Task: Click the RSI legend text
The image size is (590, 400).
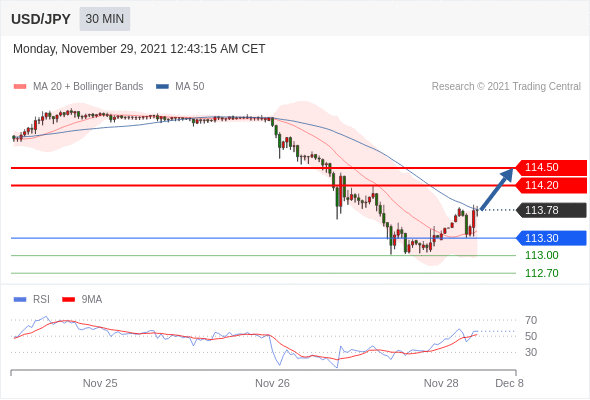Action: point(41,300)
